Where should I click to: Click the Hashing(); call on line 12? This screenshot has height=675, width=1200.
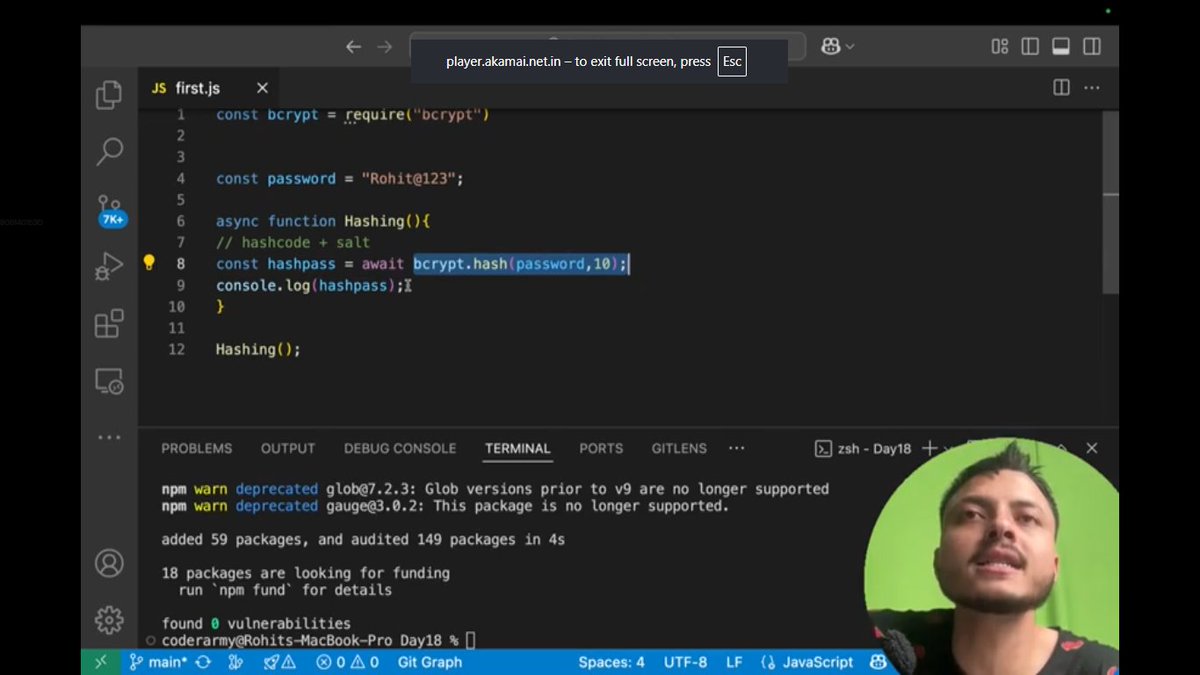coord(258,349)
